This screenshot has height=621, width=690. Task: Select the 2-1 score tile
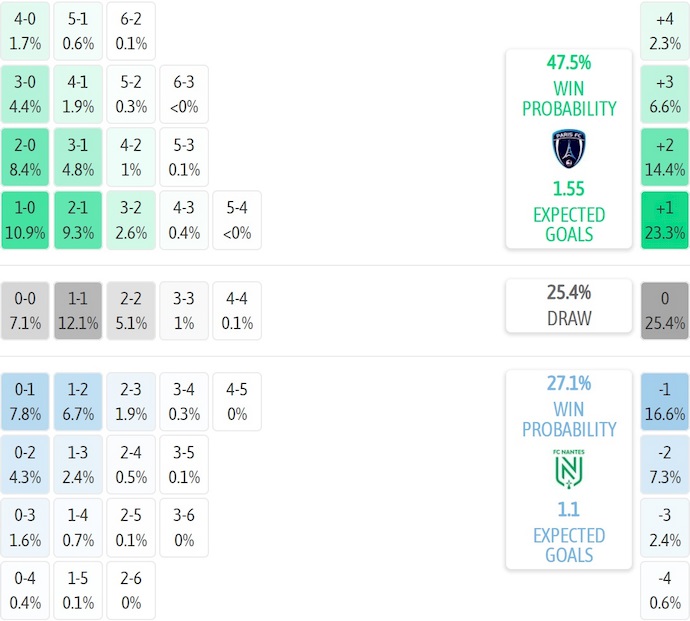pyautogui.click(x=78, y=221)
